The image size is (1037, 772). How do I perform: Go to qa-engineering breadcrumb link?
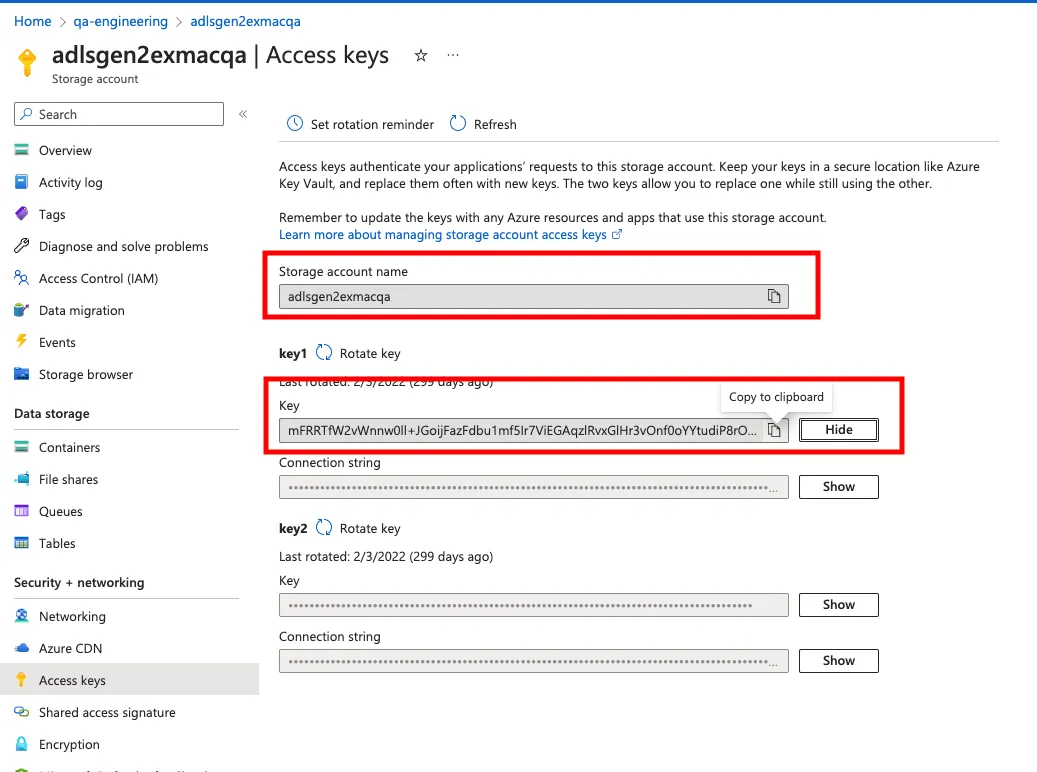[120, 21]
